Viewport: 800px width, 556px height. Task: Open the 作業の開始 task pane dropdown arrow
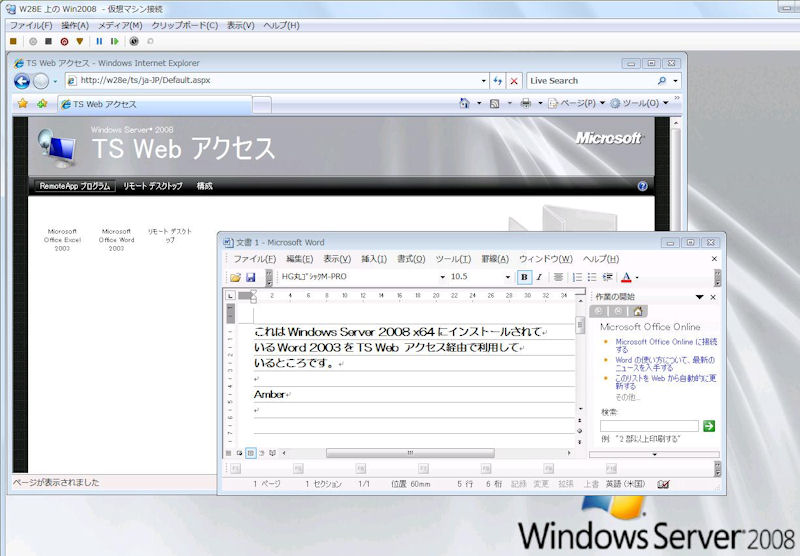(699, 297)
